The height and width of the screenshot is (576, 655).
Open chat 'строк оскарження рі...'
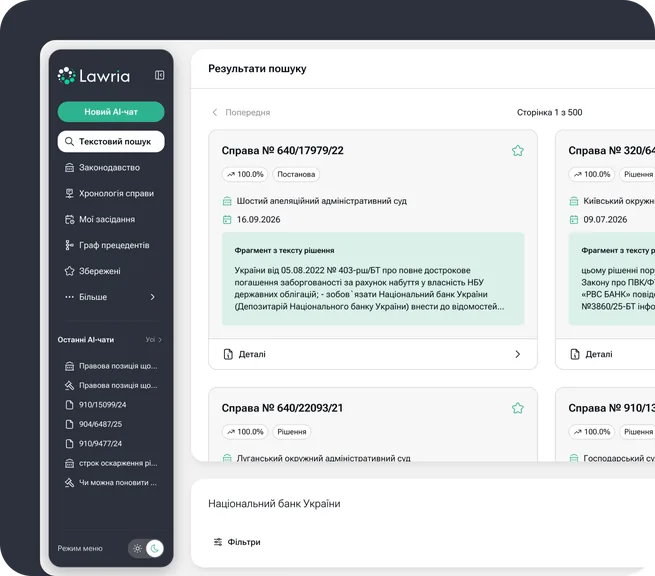[111, 463]
